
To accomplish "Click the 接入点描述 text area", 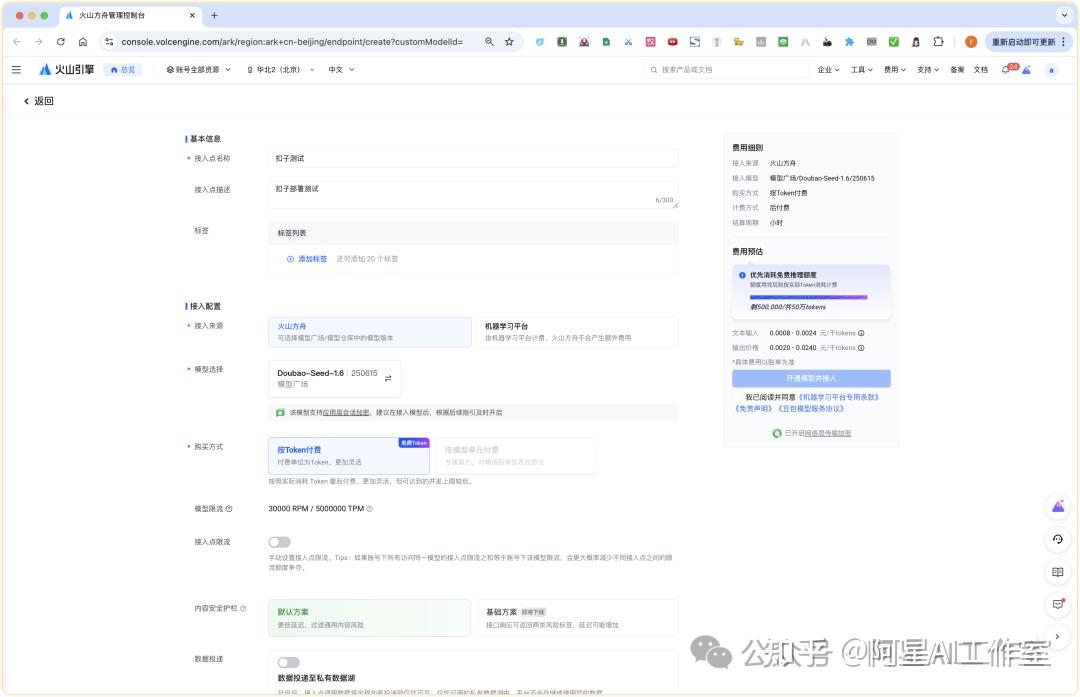I will point(472,195).
